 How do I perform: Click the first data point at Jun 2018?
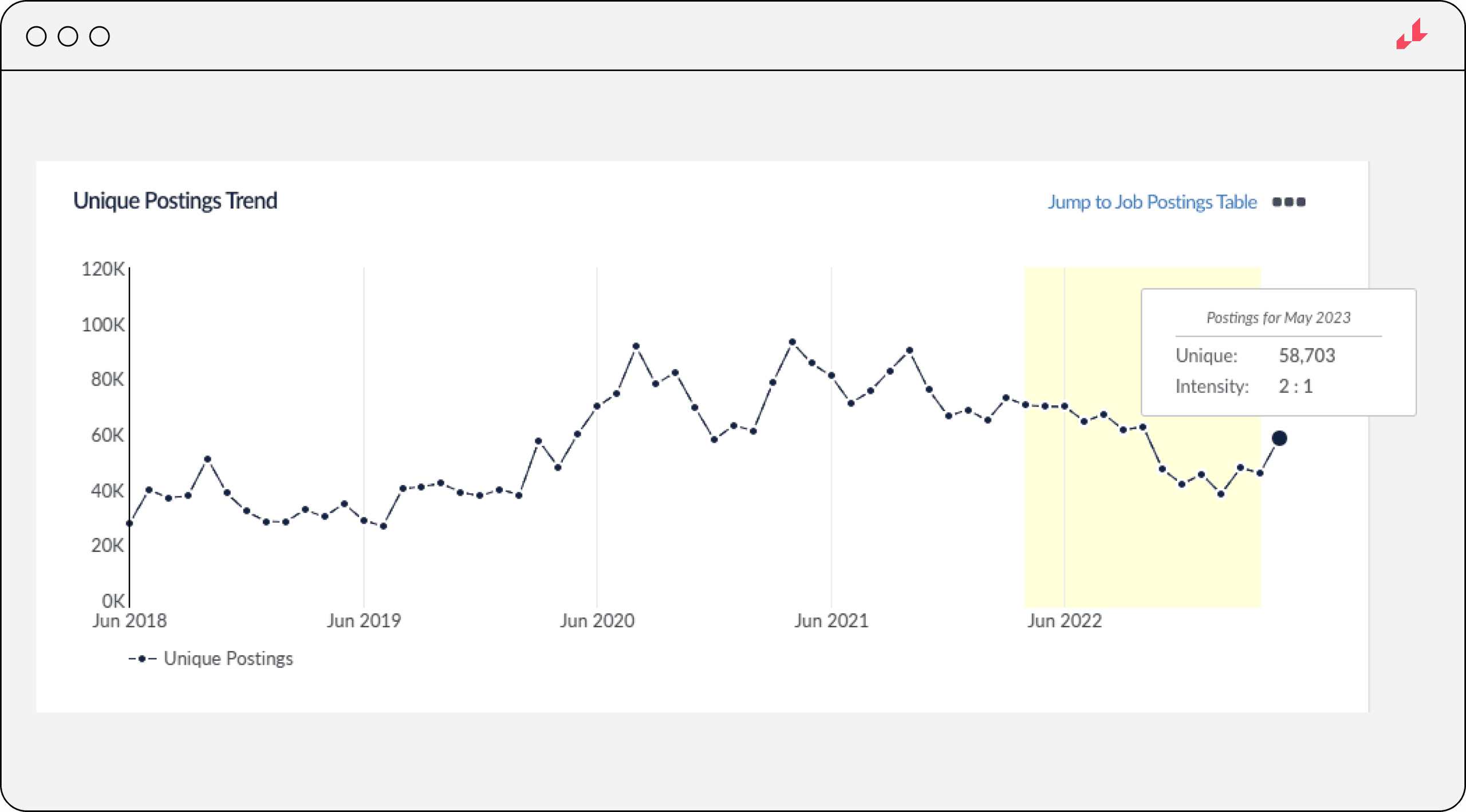(x=129, y=523)
